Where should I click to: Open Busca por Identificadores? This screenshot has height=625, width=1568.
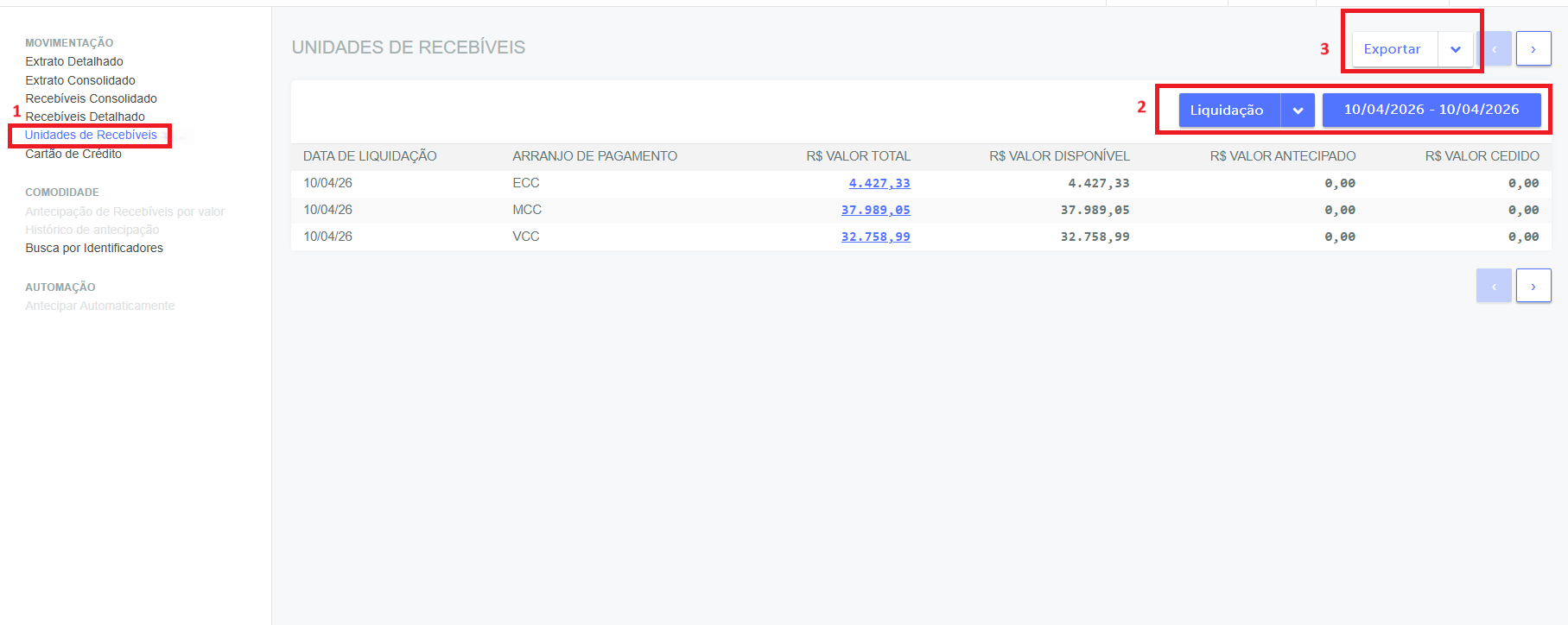(94, 248)
